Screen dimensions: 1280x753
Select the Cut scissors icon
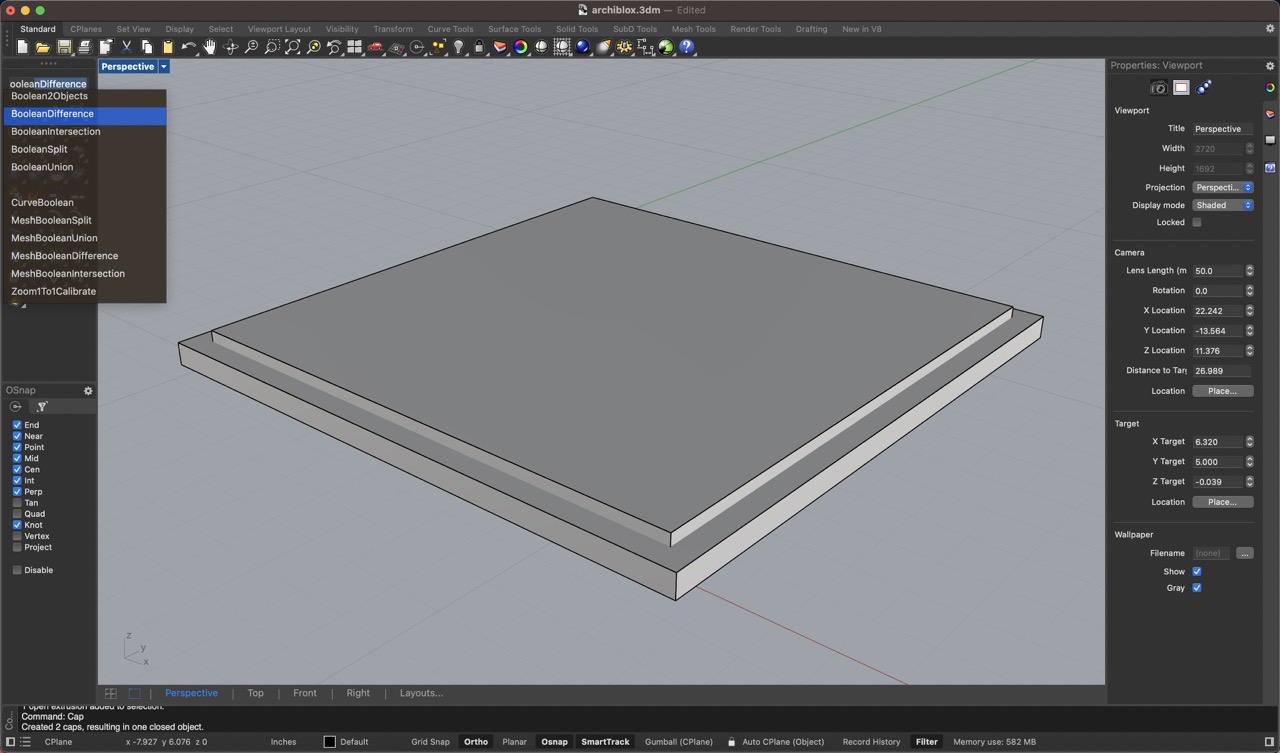127,47
